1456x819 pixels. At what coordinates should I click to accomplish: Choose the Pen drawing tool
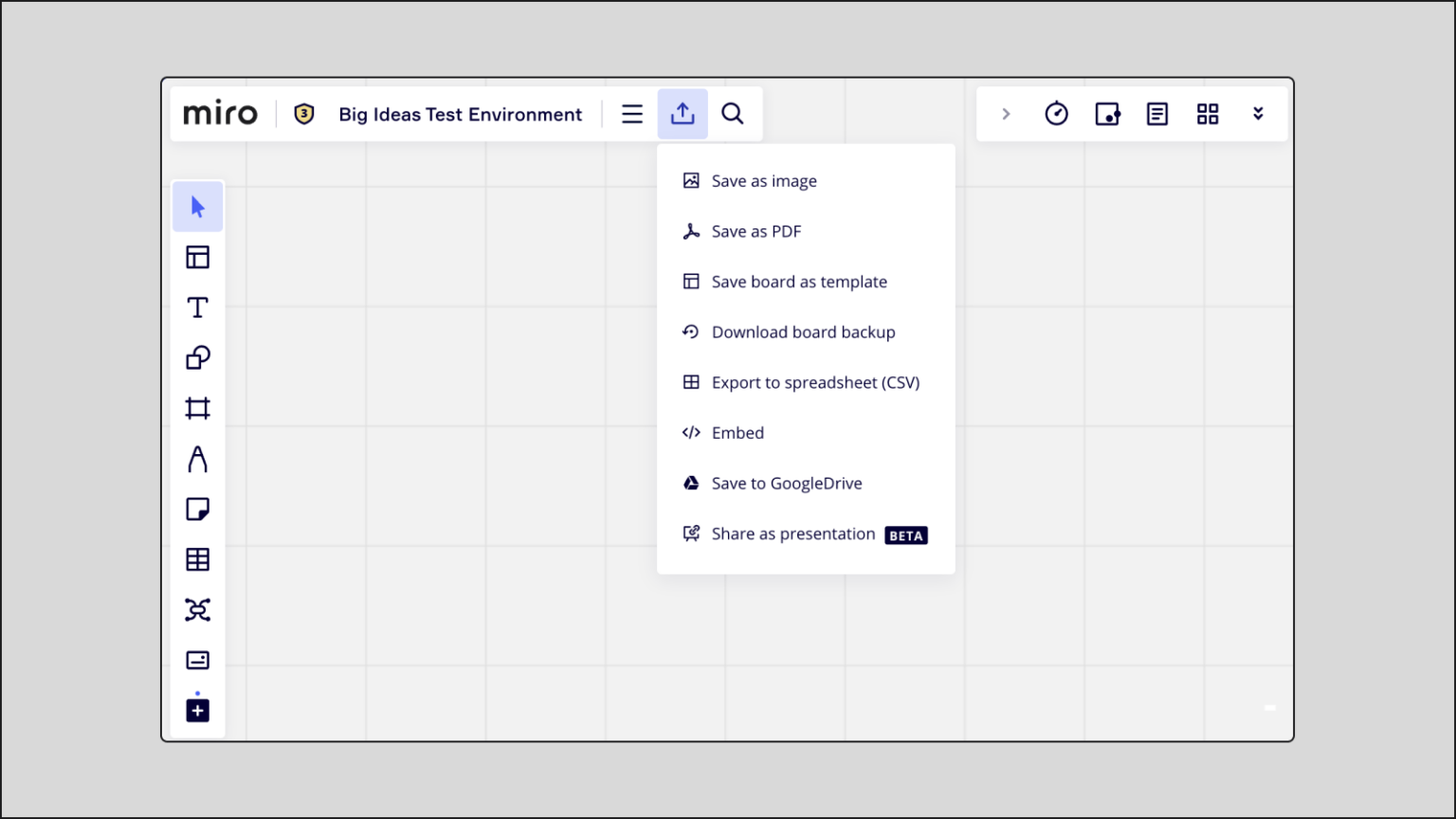click(x=197, y=459)
